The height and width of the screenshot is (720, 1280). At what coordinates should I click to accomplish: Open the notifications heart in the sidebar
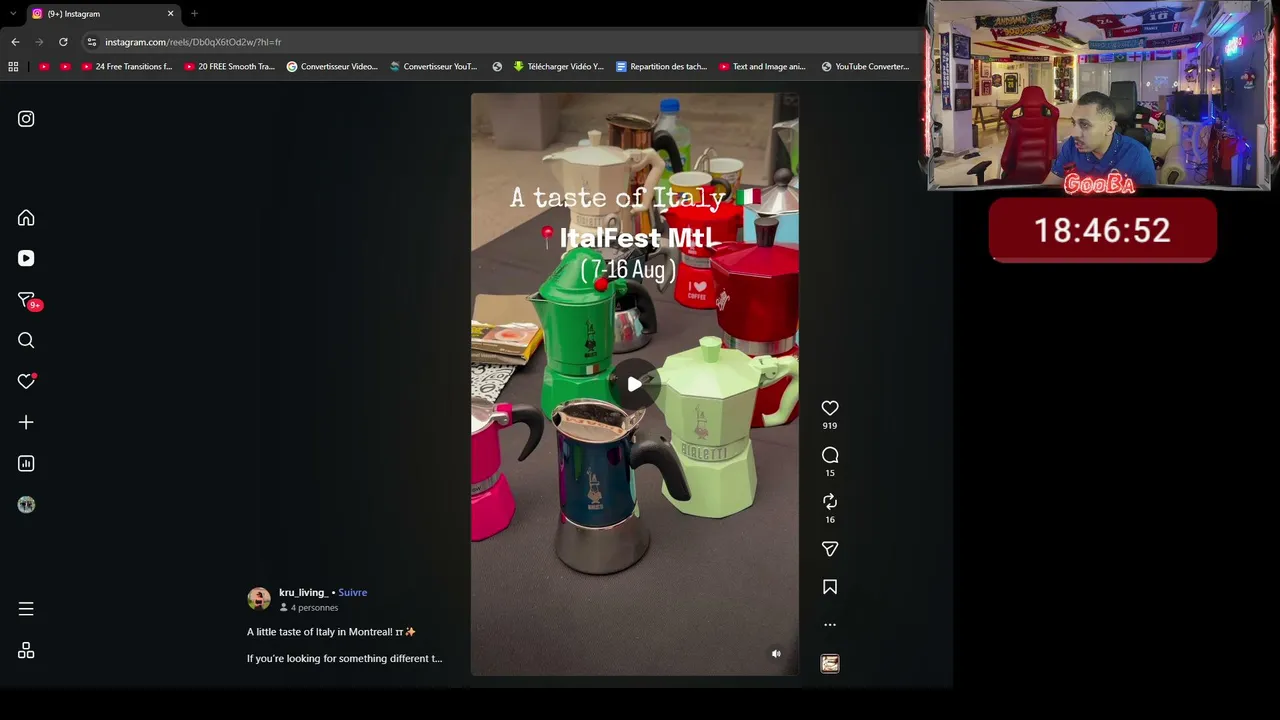point(26,381)
